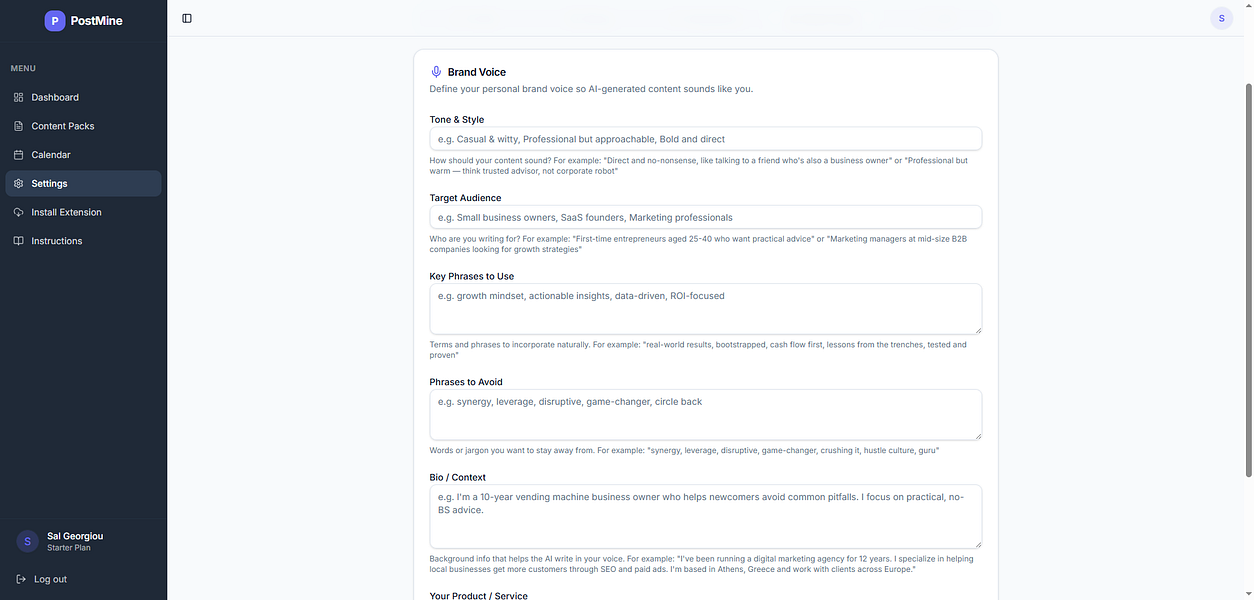Click the Phrases to Avoid label
The width and height of the screenshot is (1254, 600).
466,382
